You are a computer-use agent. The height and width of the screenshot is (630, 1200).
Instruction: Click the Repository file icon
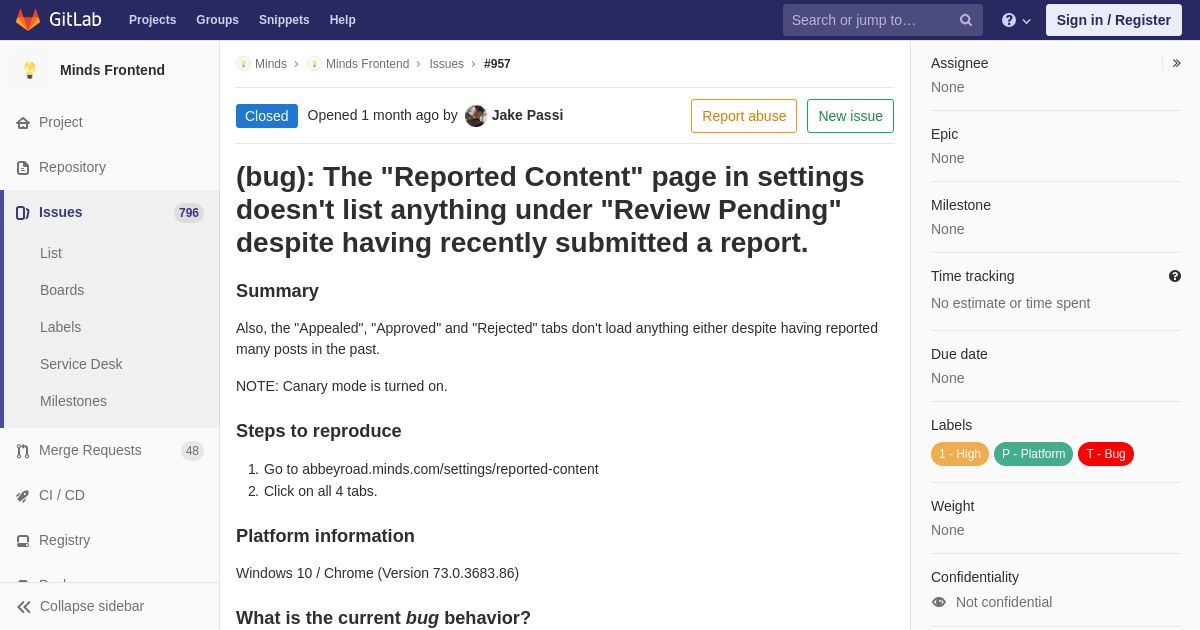tap(23, 168)
